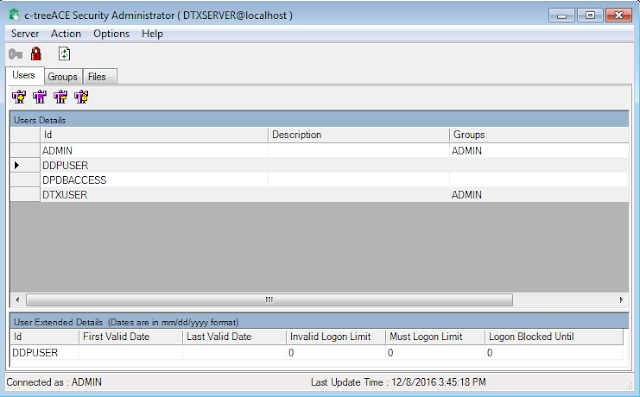Screen dimensions: 640x397
Task: Click the Description cell of the ADMIN user
Action: (359, 151)
